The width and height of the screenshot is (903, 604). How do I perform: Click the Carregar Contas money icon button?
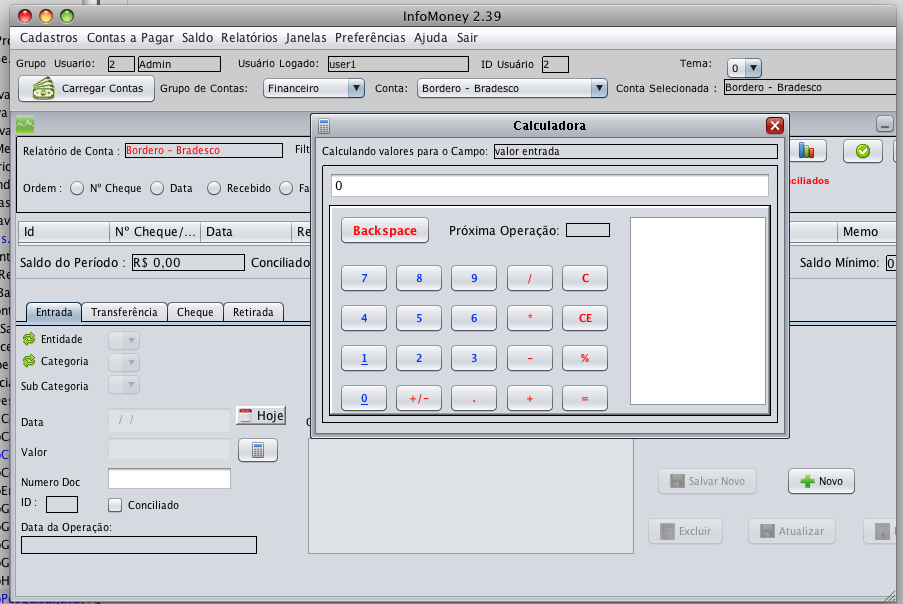(86, 88)
